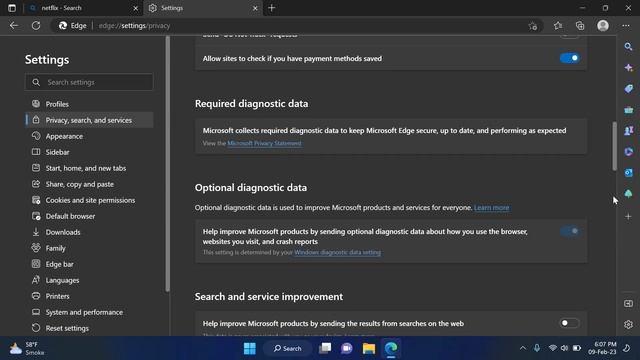
Task: Enable sending results from web searches
Action: tap(569, 323)
